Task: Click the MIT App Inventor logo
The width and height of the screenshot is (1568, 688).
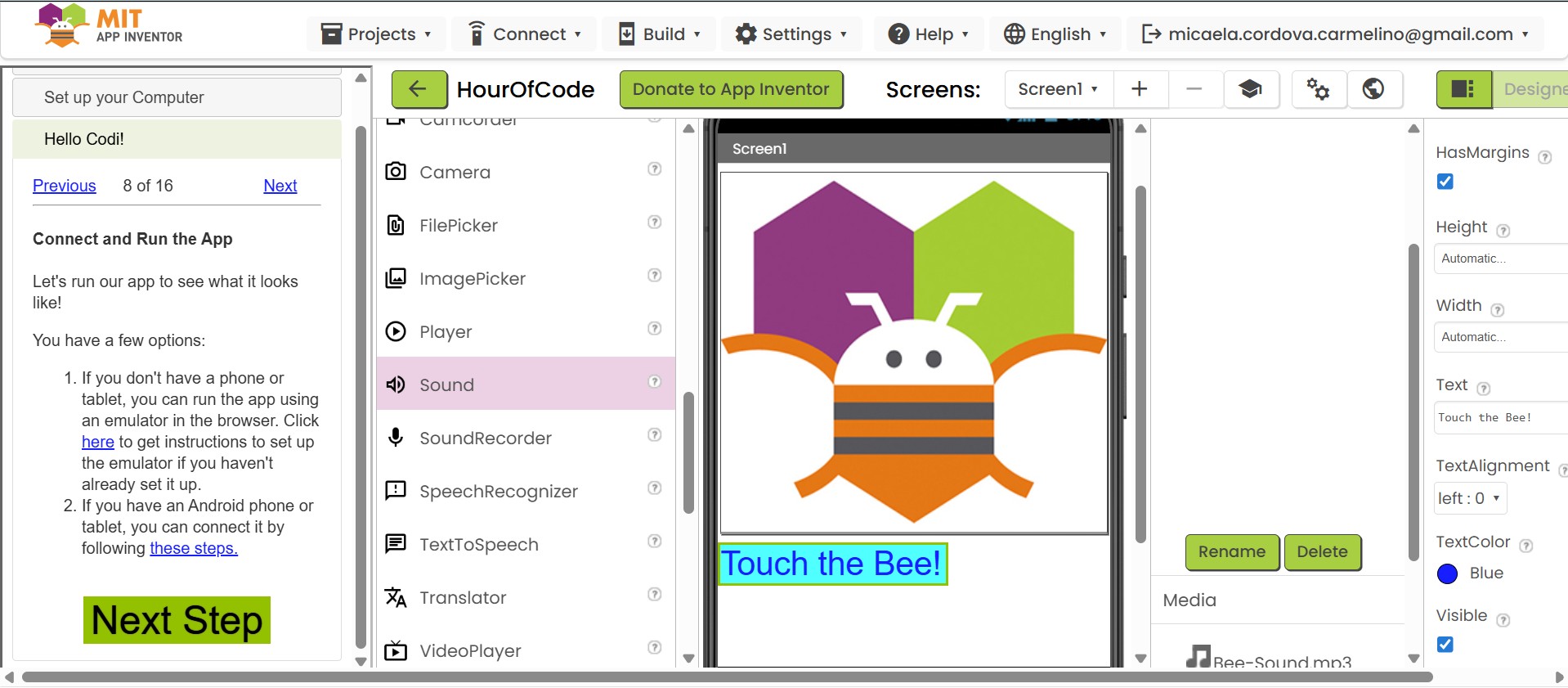Action: point(109,26)
